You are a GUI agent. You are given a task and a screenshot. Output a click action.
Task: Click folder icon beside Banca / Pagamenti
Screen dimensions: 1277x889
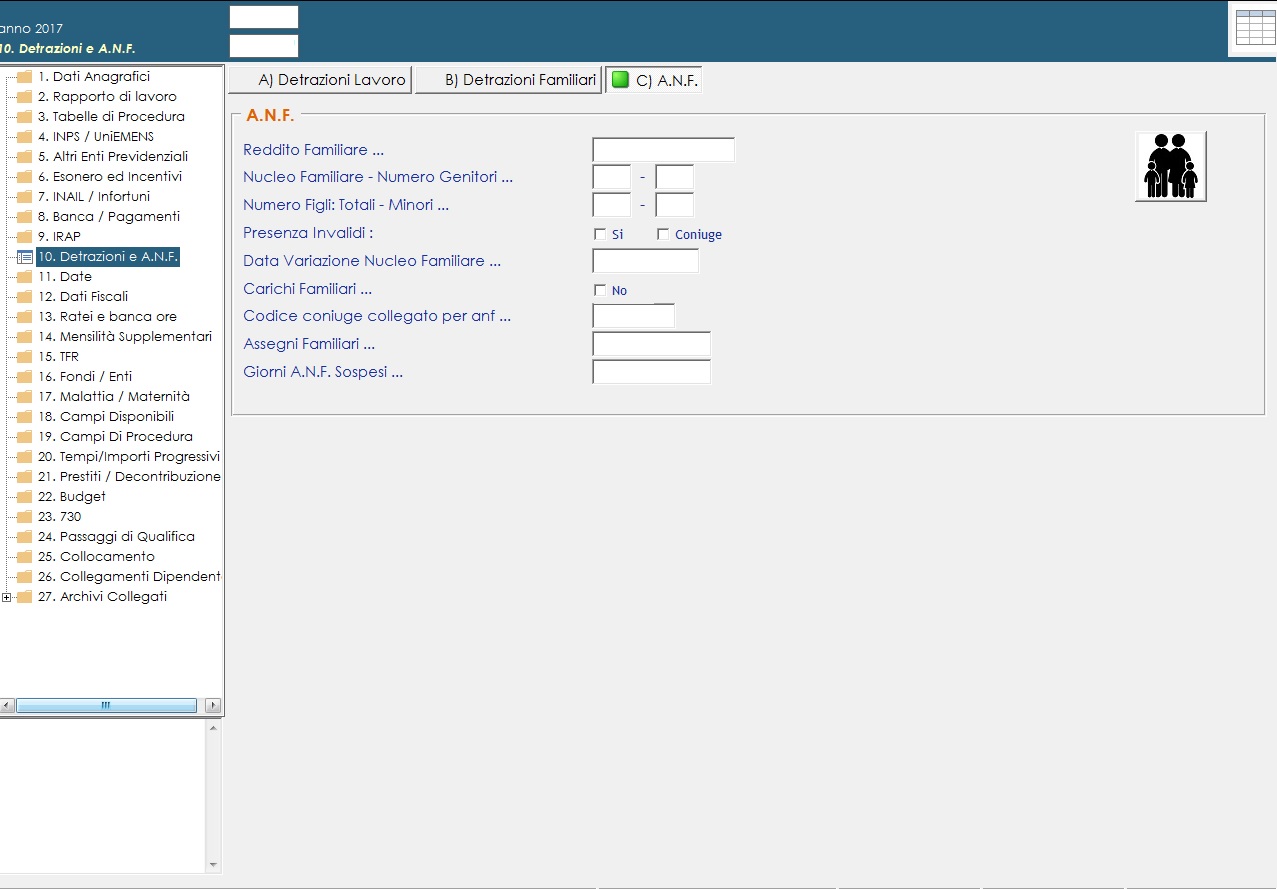[25, 217]
